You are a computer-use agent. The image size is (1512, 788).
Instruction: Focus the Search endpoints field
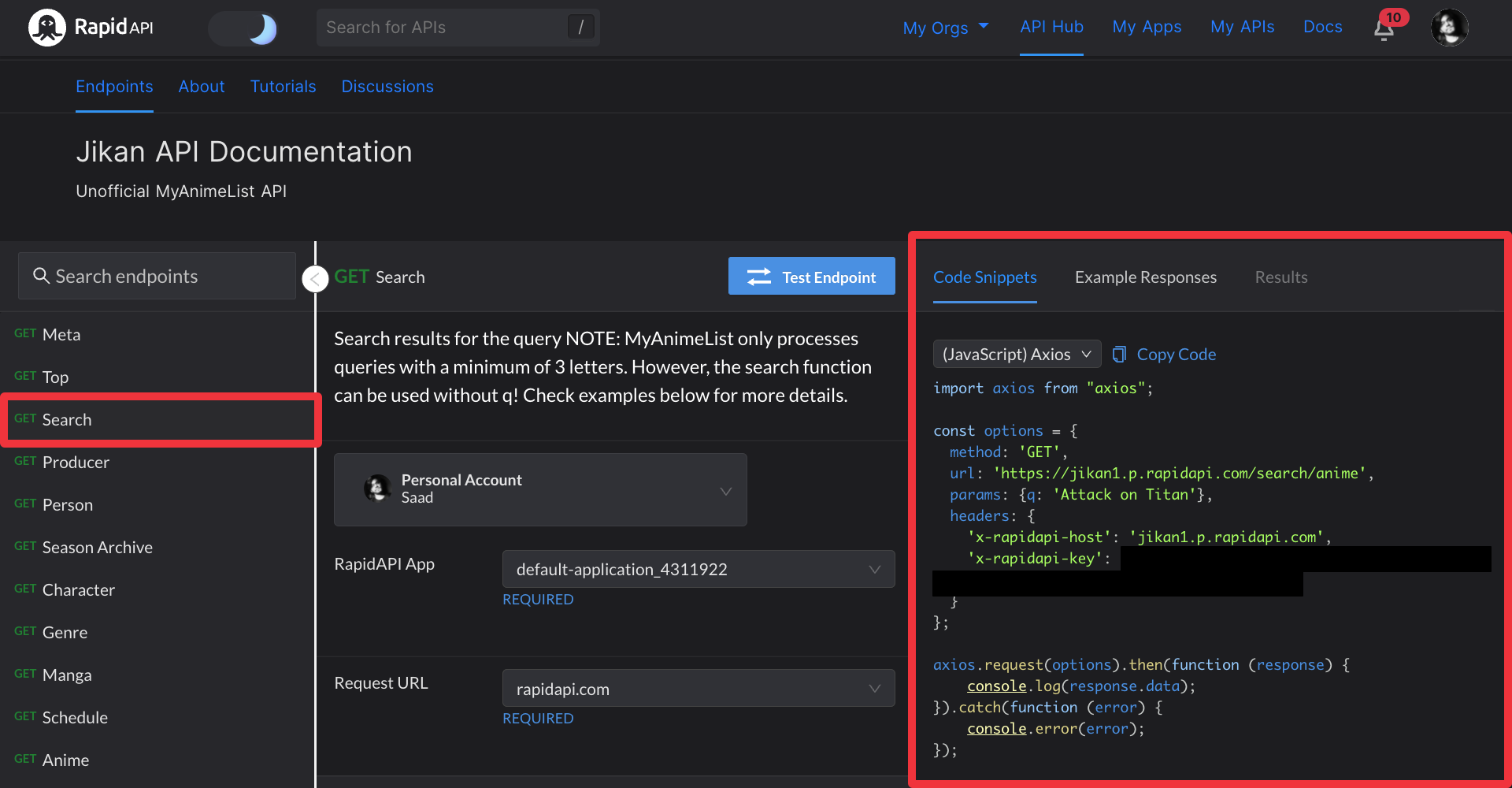point(157,276)
